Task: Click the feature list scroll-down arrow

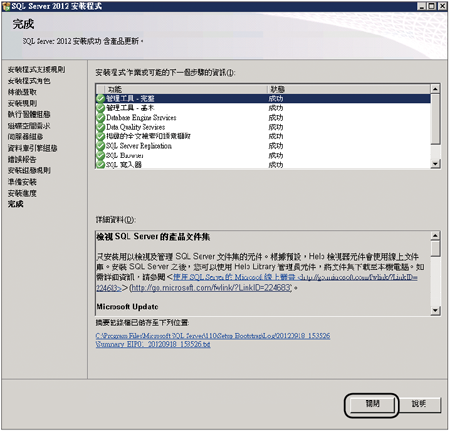Action: 435,164
